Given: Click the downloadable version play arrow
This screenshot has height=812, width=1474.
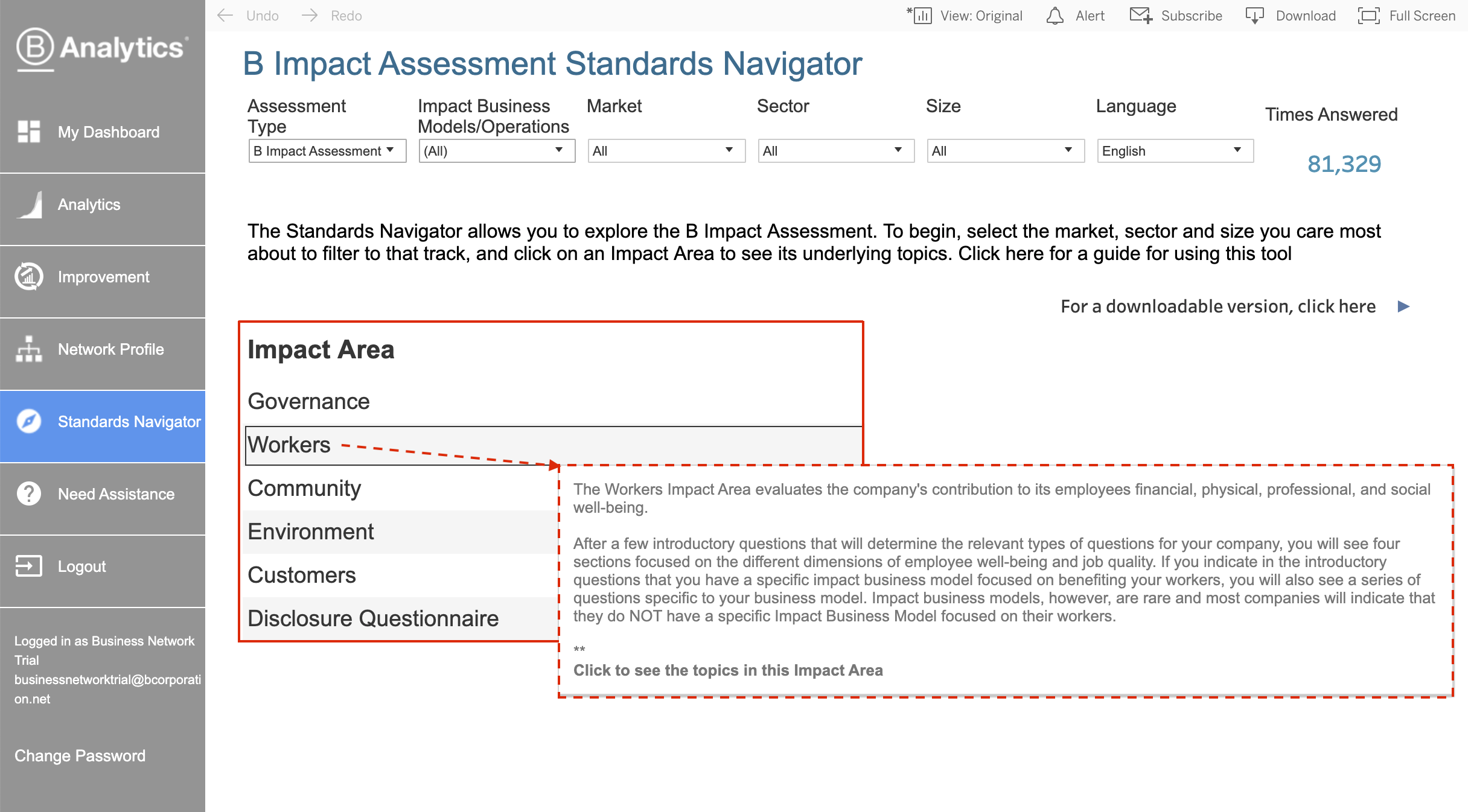Looking at the screenshot, I should click(1403, 306).
